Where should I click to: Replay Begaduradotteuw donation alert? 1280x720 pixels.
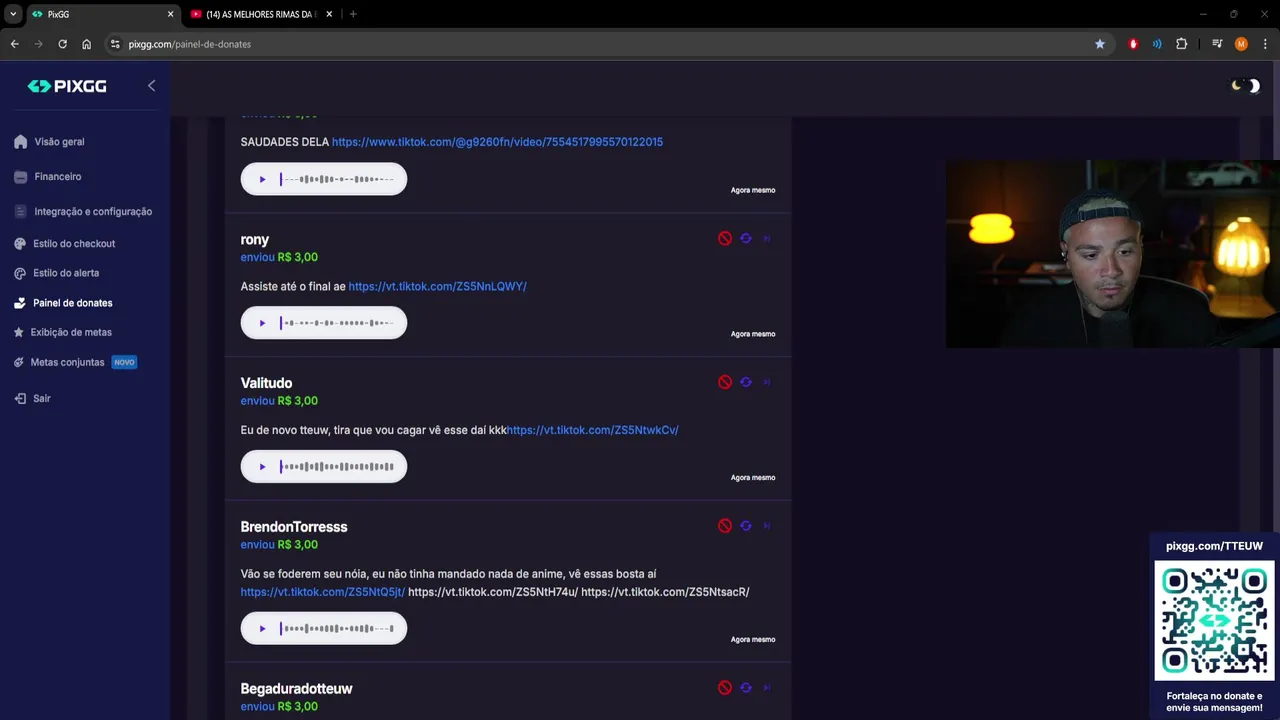point(746,688)
